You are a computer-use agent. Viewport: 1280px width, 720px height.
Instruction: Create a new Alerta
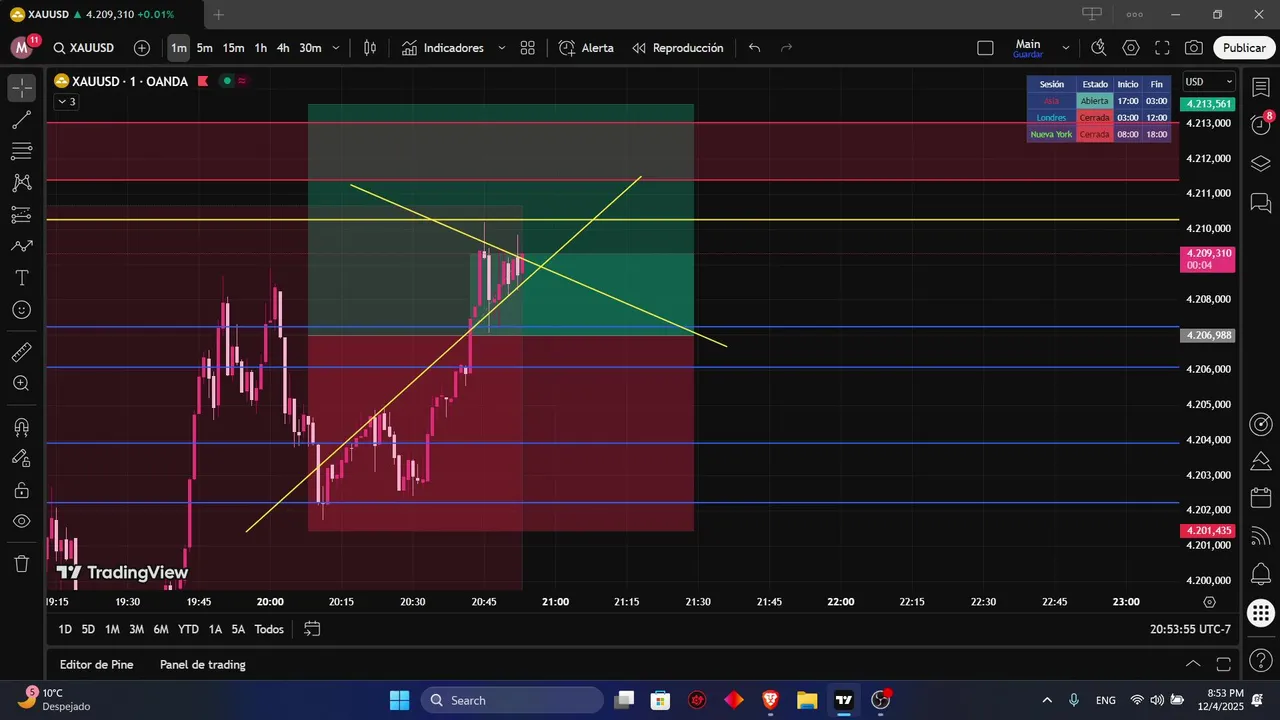coord(586,48)
